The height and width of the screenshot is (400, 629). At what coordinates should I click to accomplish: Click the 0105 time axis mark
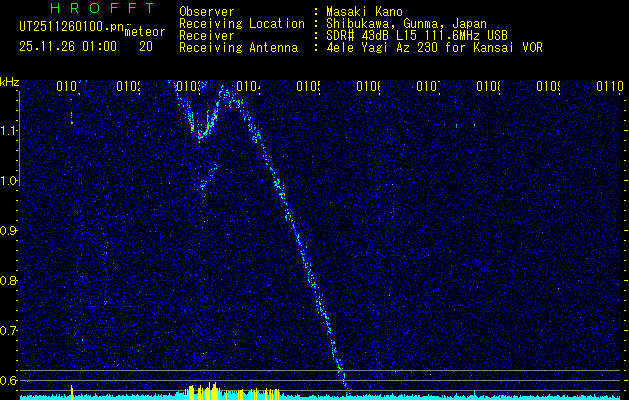point(309,86)
